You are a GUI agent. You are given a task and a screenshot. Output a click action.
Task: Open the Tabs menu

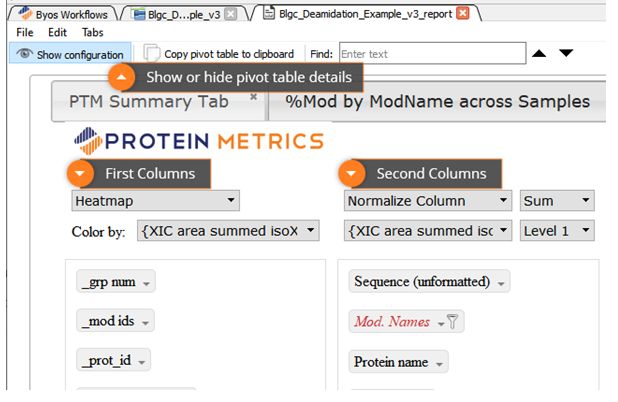(x=93, y=32)
